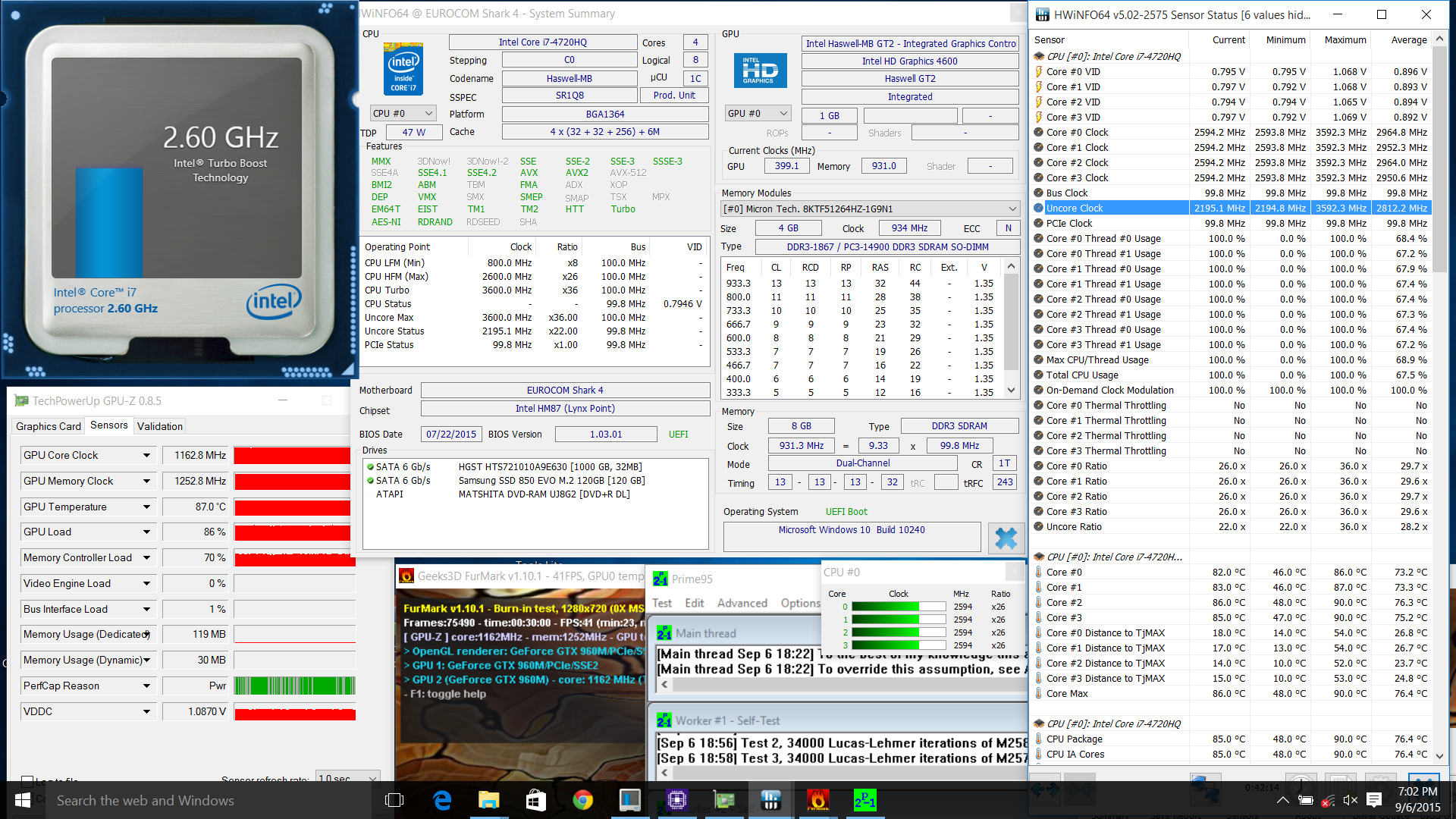
Task: Open Video Engine Load sensor dropdown
Action: point(146,584)
